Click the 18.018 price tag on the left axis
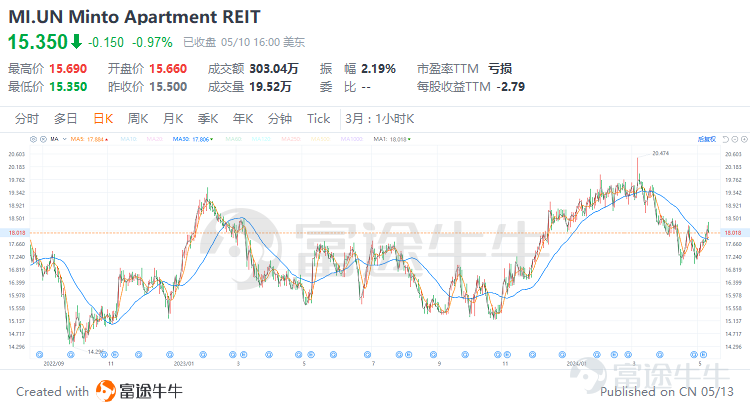 17,233
